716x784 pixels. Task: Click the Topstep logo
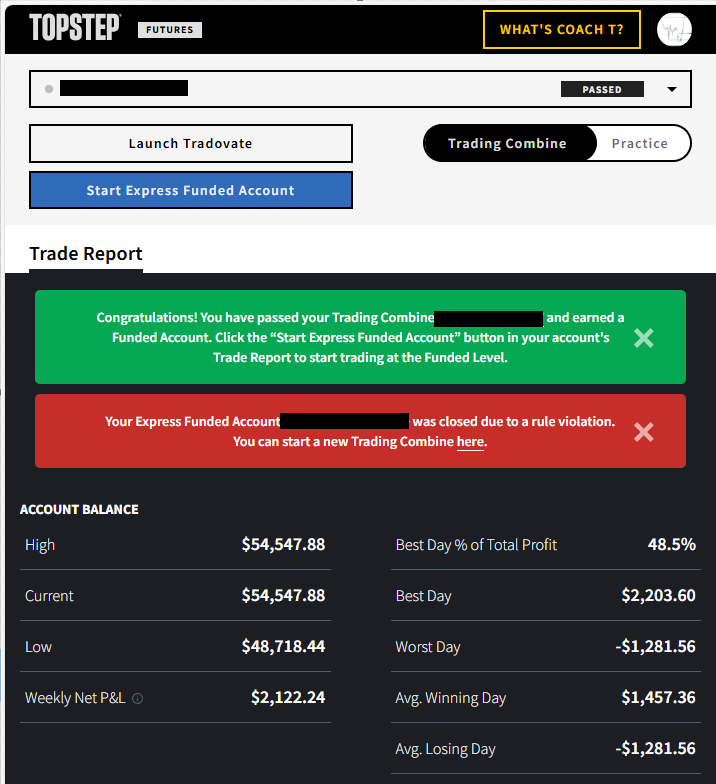point(74,28)
